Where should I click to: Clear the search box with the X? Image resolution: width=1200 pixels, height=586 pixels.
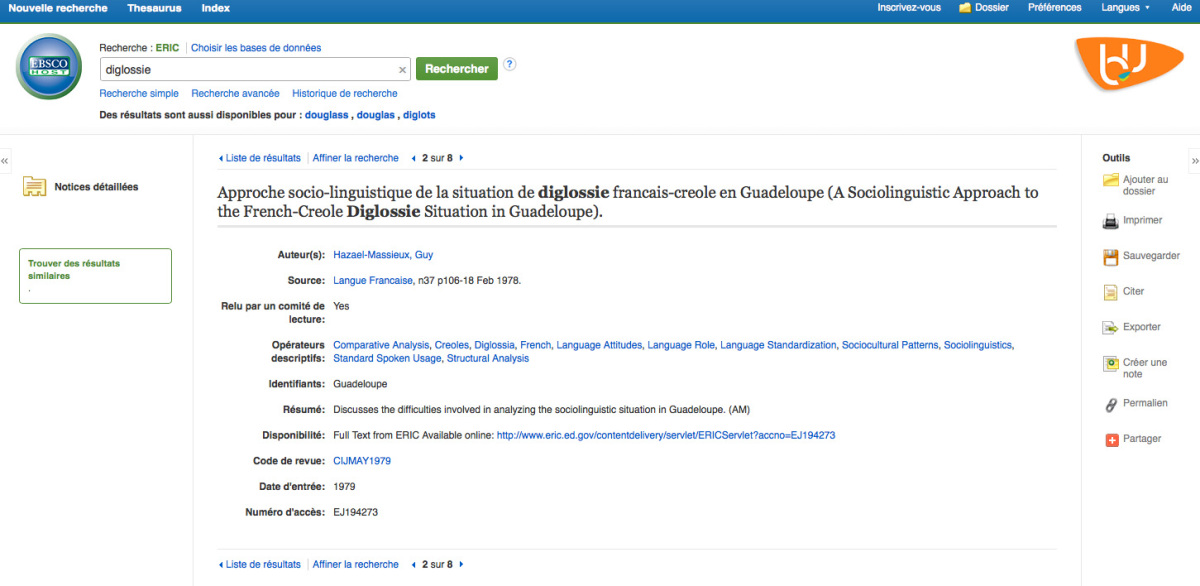tap(402, 70)
